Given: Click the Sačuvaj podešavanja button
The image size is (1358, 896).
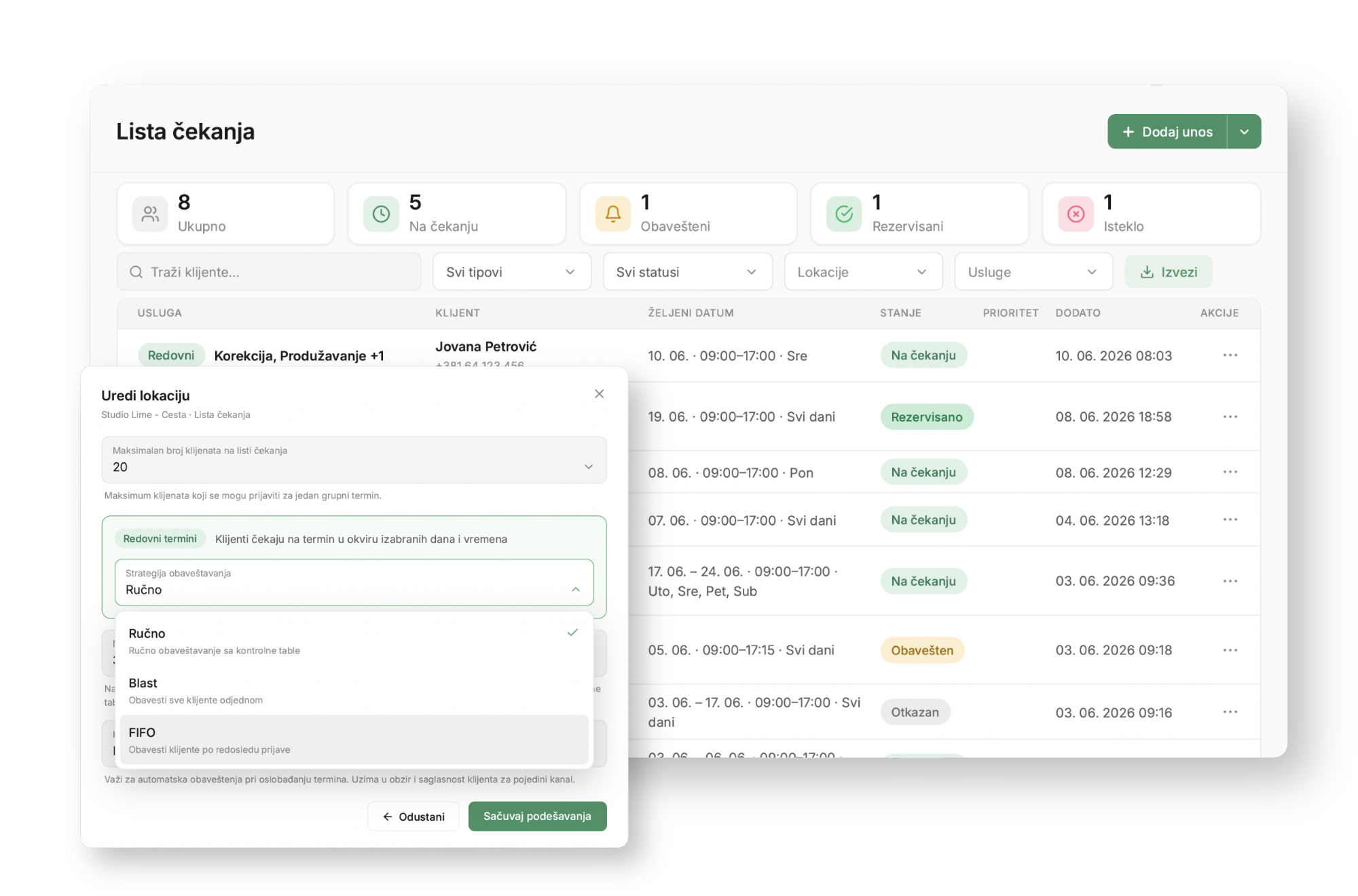Looking at the screenshot, I should point(537,816).
